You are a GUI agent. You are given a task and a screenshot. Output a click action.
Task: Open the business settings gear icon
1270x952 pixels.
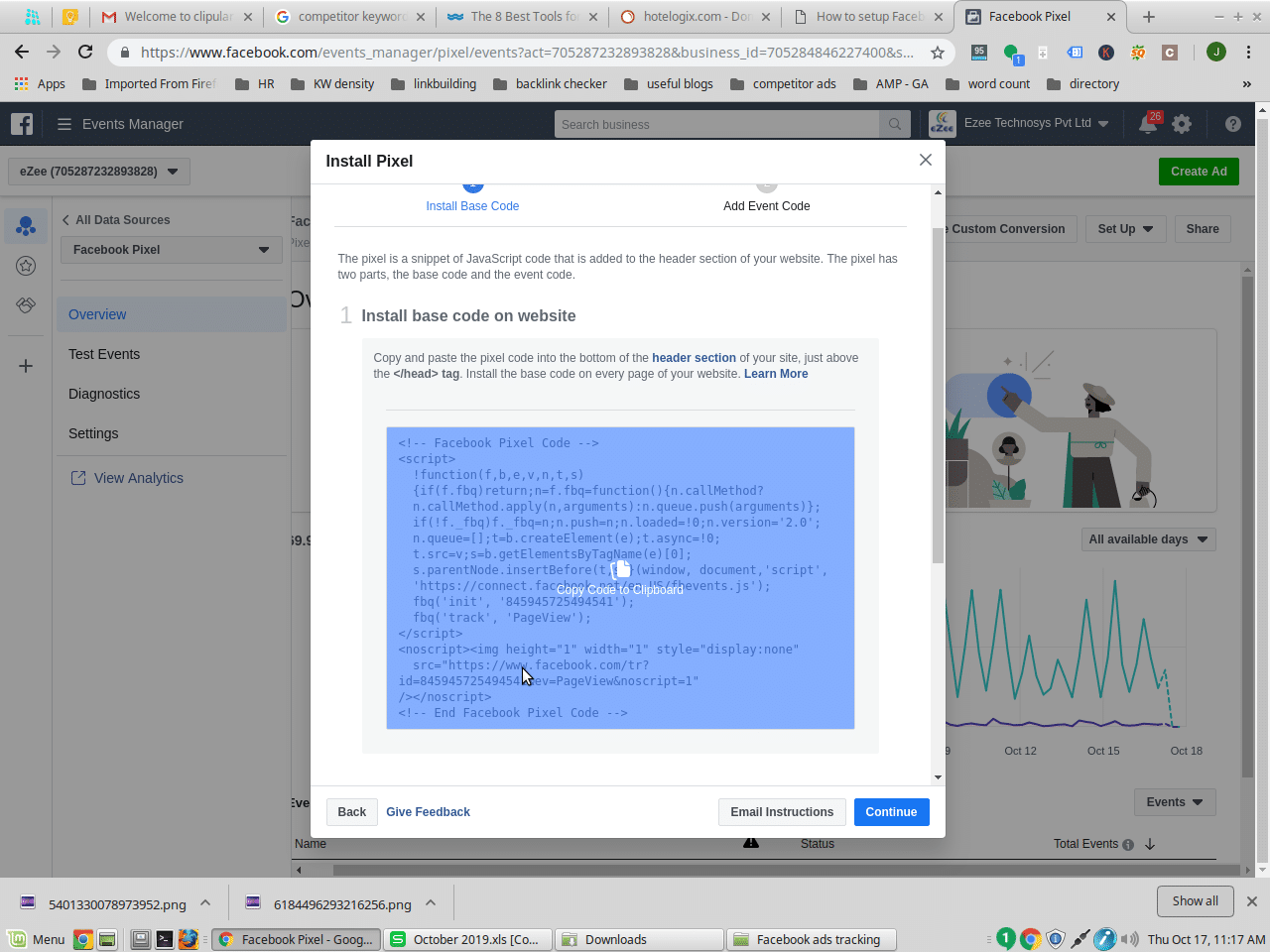pos(1182,124)
